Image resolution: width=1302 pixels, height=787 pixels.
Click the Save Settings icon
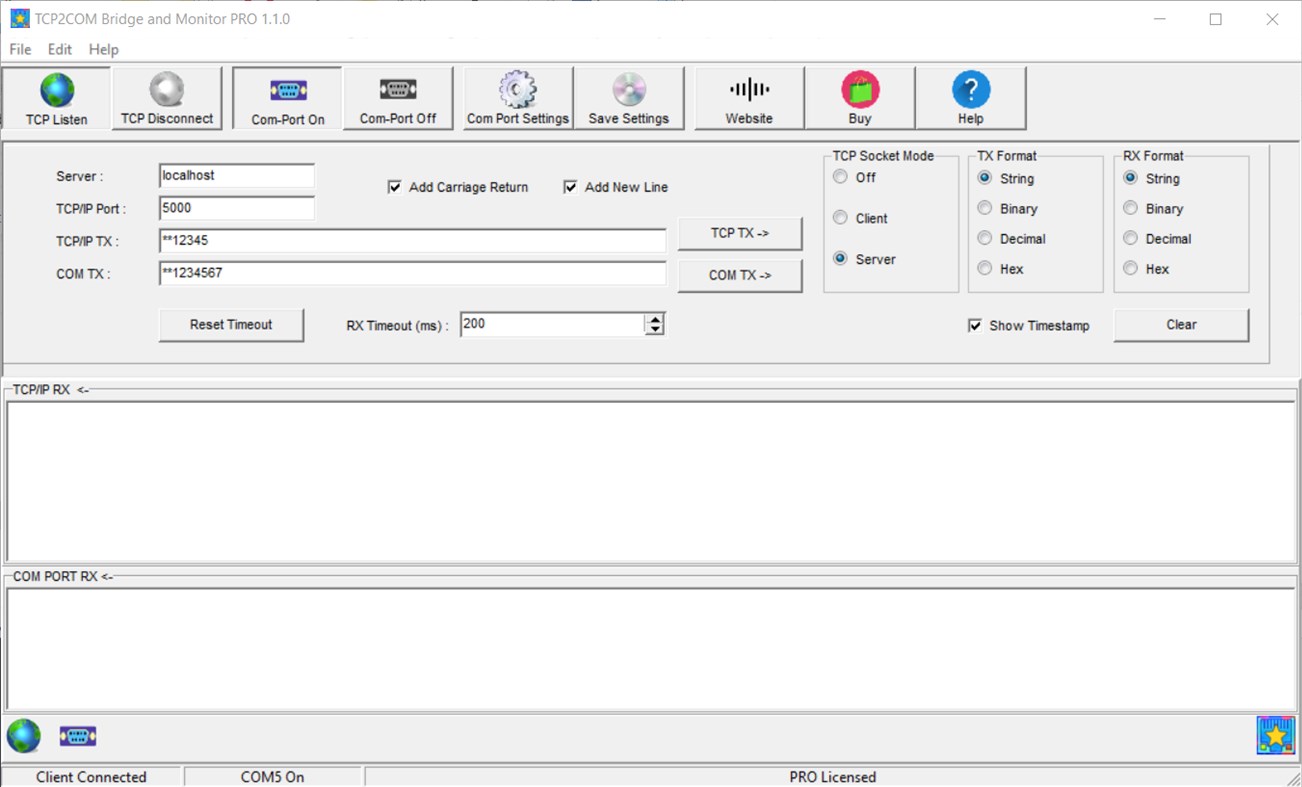coord(630,97)
